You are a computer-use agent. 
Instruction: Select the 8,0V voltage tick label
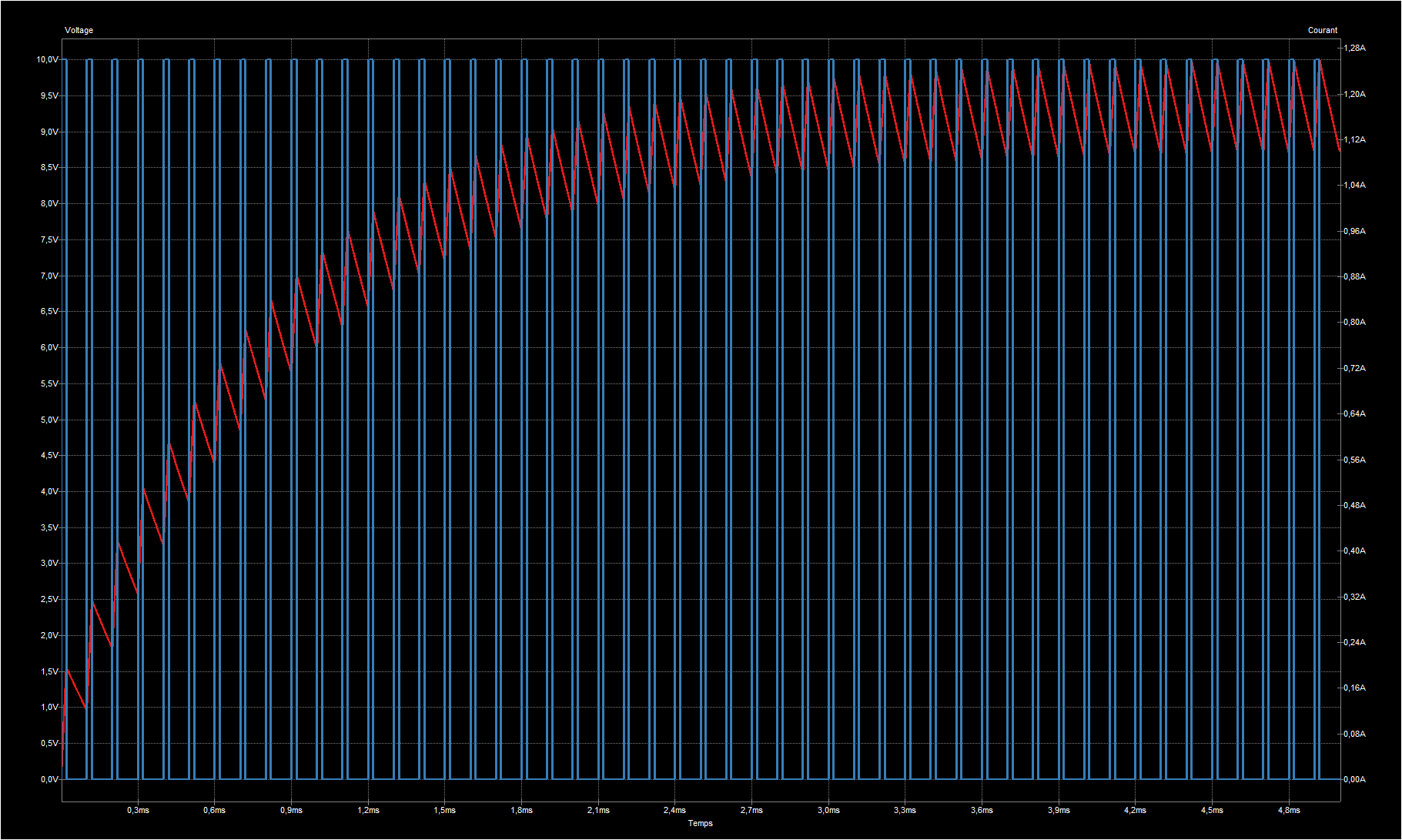49,203
